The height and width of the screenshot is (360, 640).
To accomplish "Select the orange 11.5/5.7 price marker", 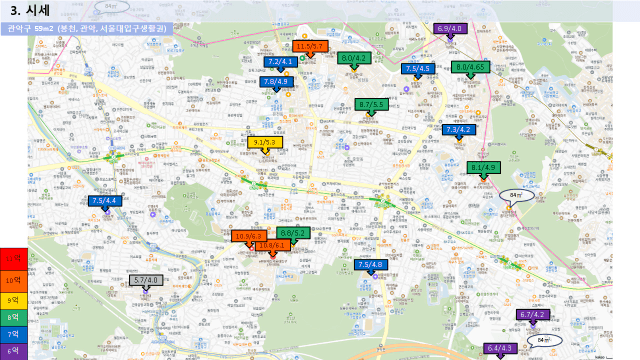I will 310,46.
